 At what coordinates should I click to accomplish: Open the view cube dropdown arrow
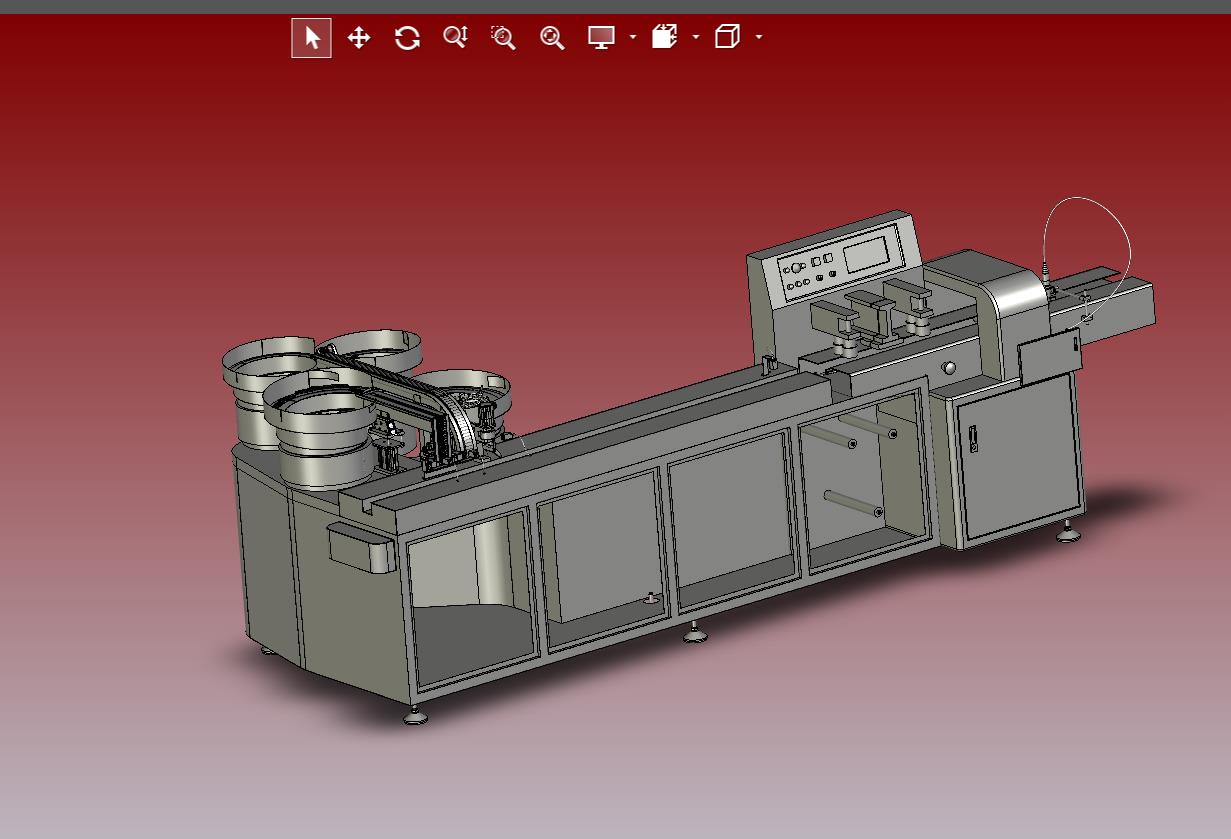coord(759,38)
